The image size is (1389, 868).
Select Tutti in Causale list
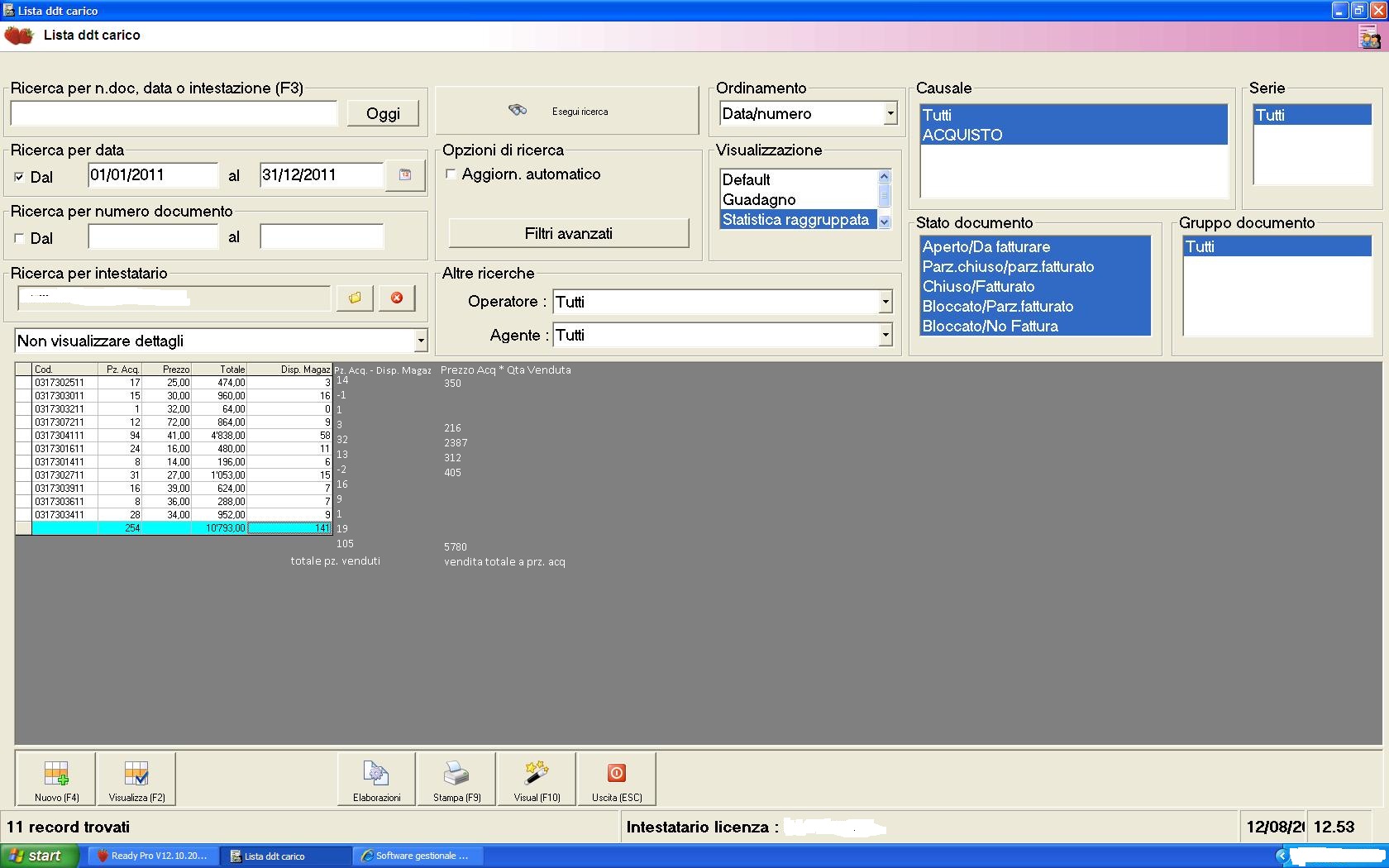[x=1074, y=115]
